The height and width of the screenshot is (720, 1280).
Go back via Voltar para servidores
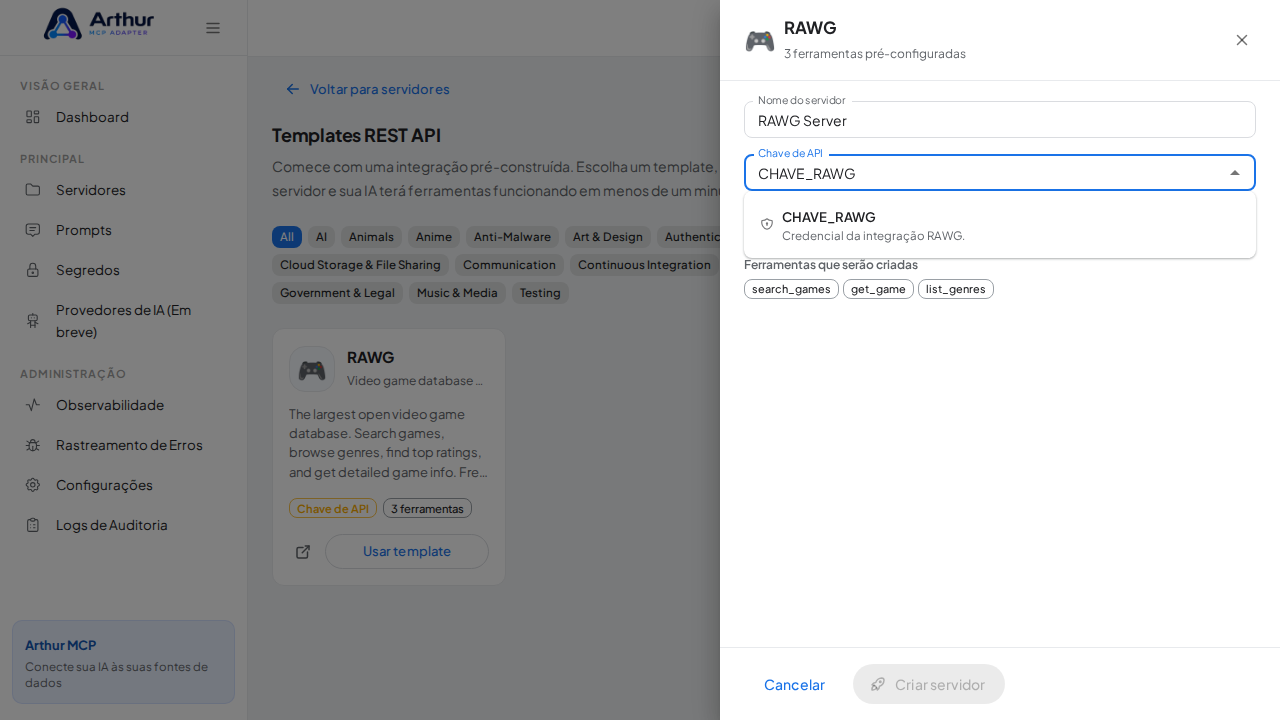[x=368, y=89]
